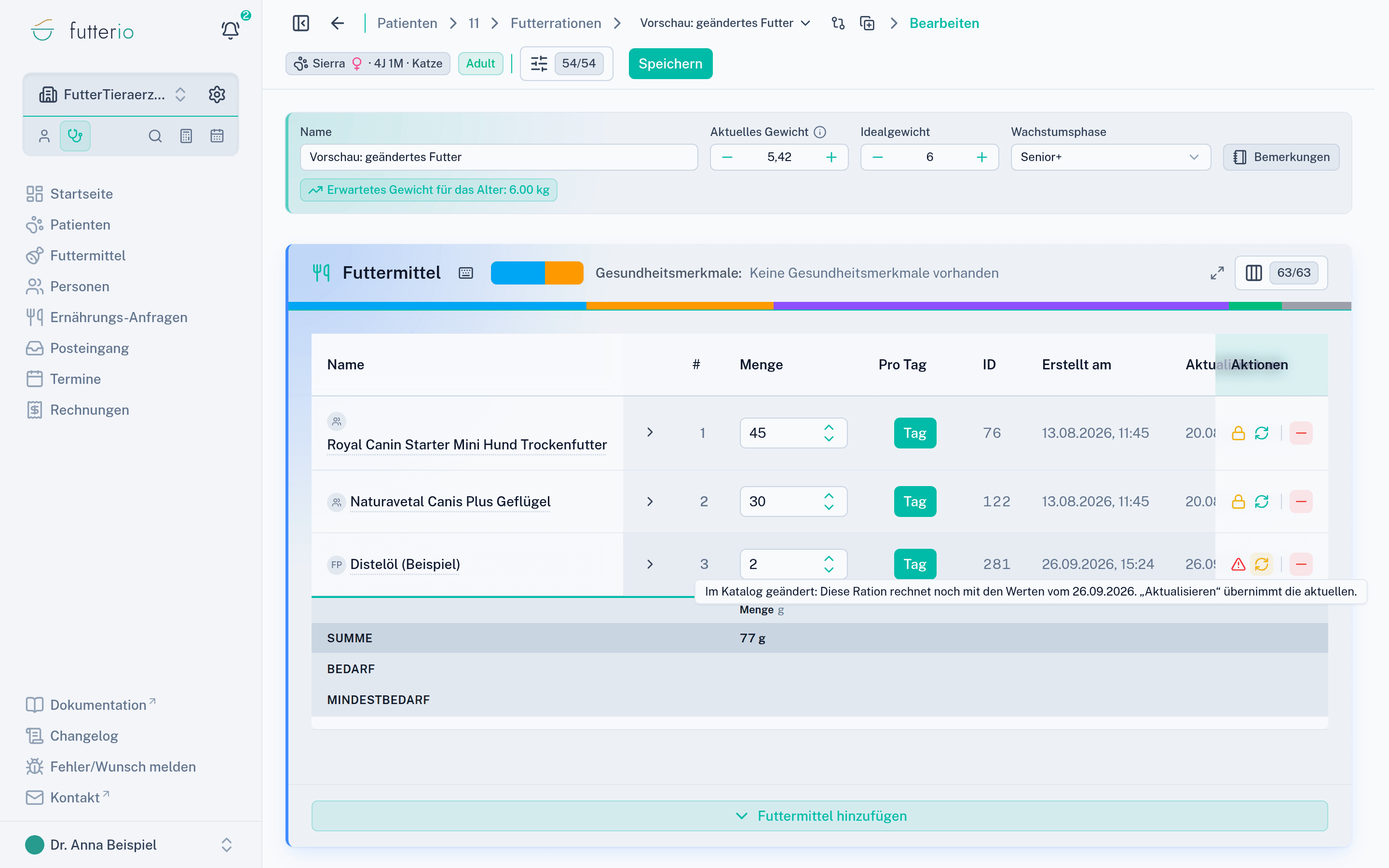The image size is (1389, 868).
Task: Open the filter sliders settings 54/54
Action: [566, 63]
